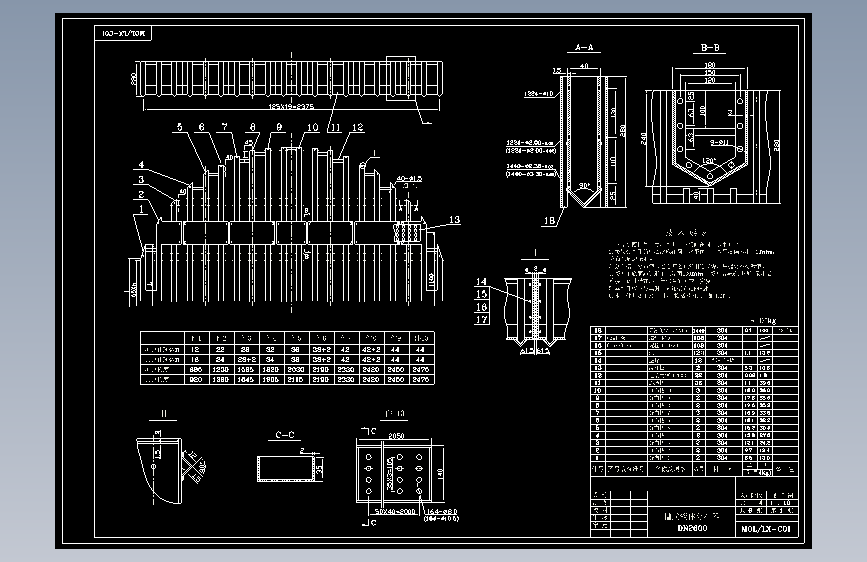Click part callout number 4
The width and height of the screenshot is (867, 562).
142,164
